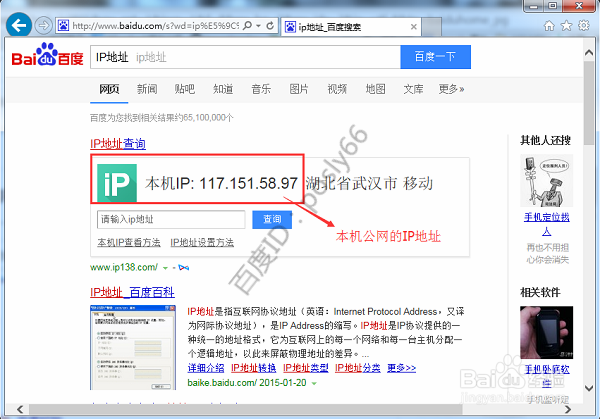This screenshot has height=419, width=600.
Task: Open the IP地址分类 sublink
Action: tap(358, 368)
